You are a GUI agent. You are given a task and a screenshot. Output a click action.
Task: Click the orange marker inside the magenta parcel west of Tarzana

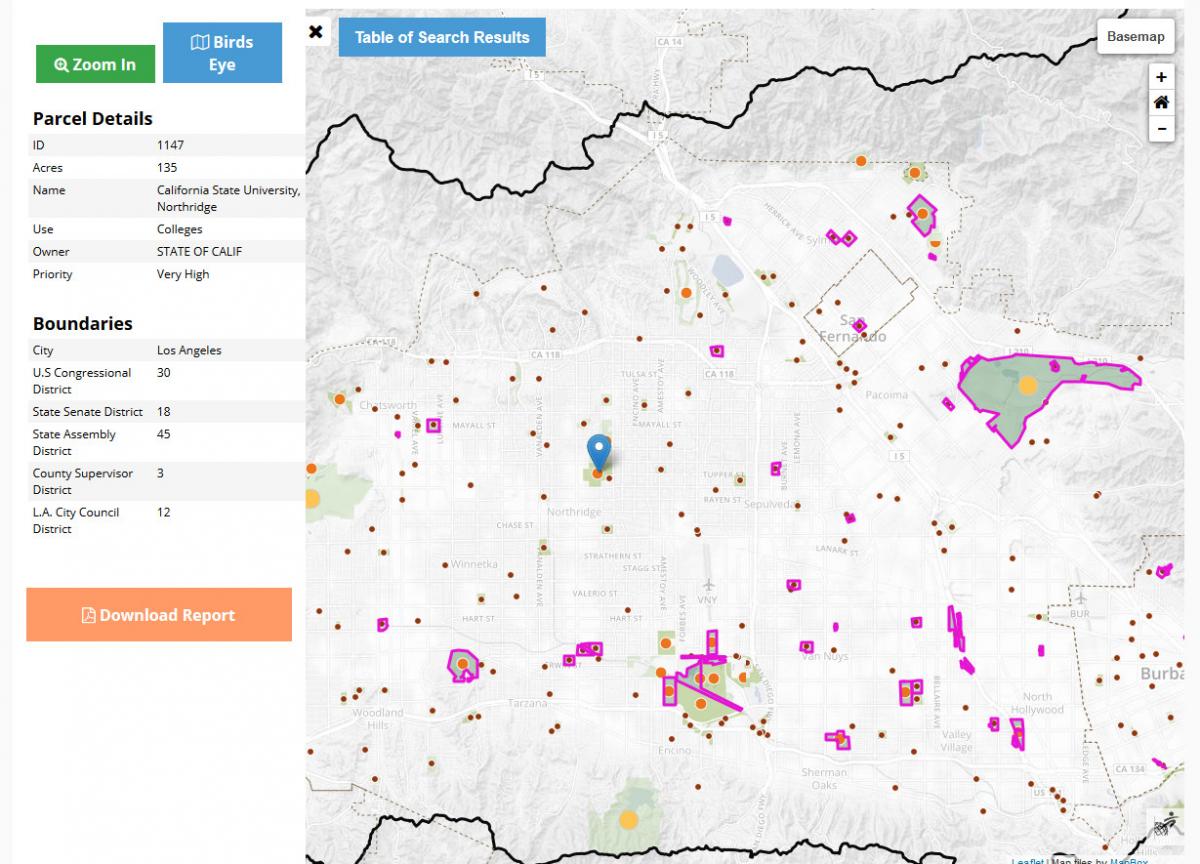(x=462, y=663)
